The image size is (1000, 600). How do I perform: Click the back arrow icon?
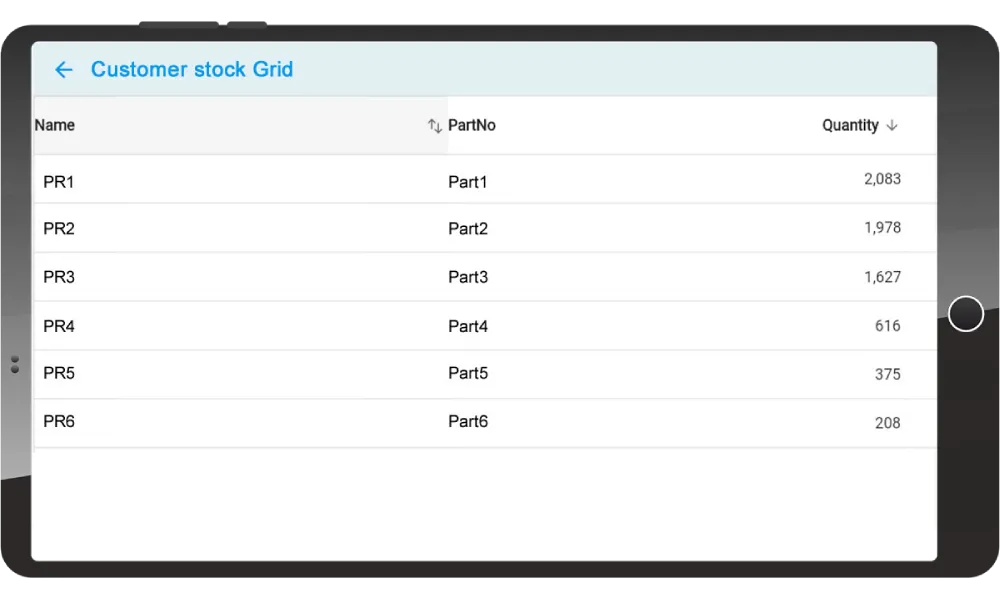[64, 69]
